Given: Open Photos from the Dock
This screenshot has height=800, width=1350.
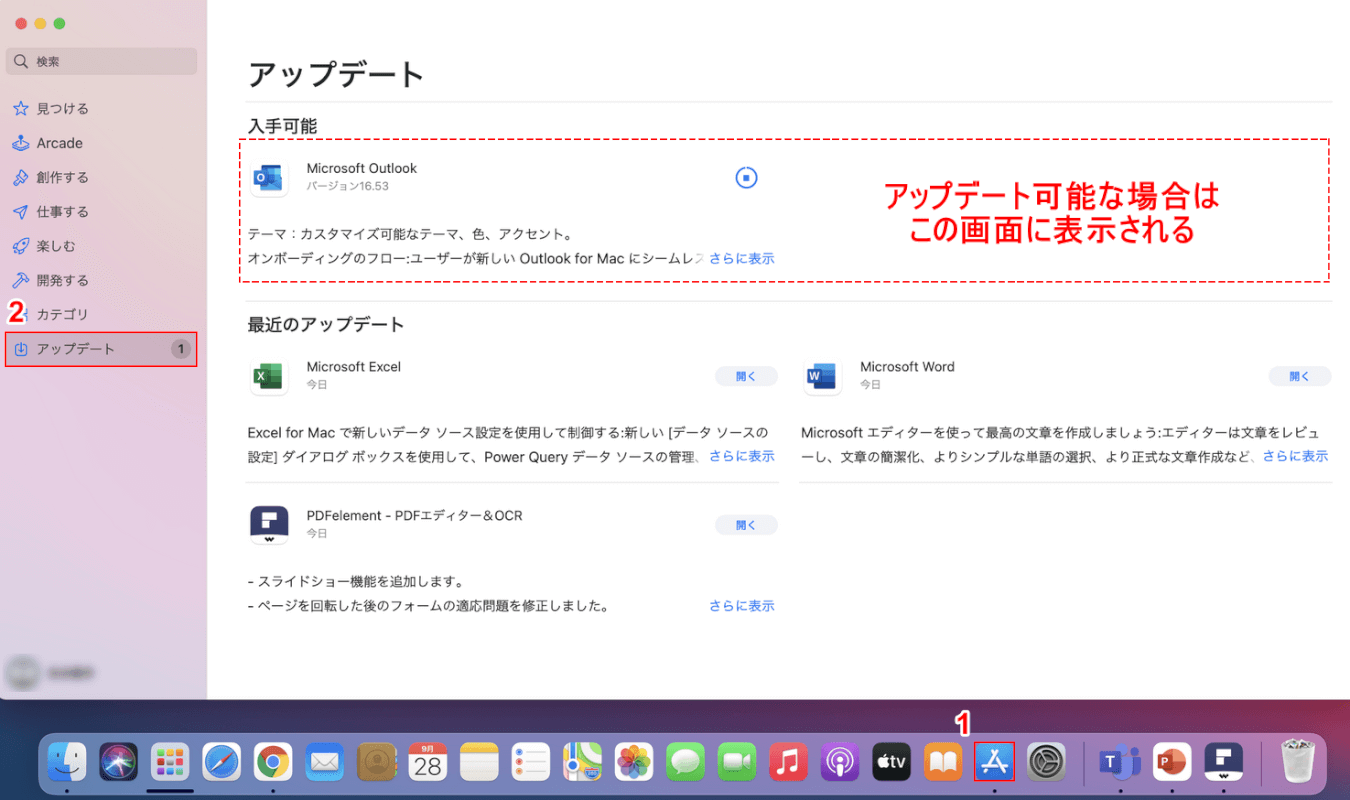Looking at the screenshot, I should [x=634, y=762].
